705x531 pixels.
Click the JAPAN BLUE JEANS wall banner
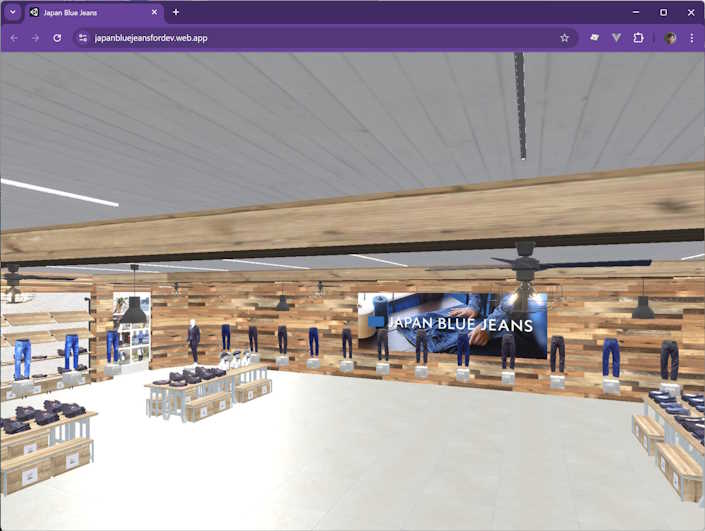[x=452, y=326]
